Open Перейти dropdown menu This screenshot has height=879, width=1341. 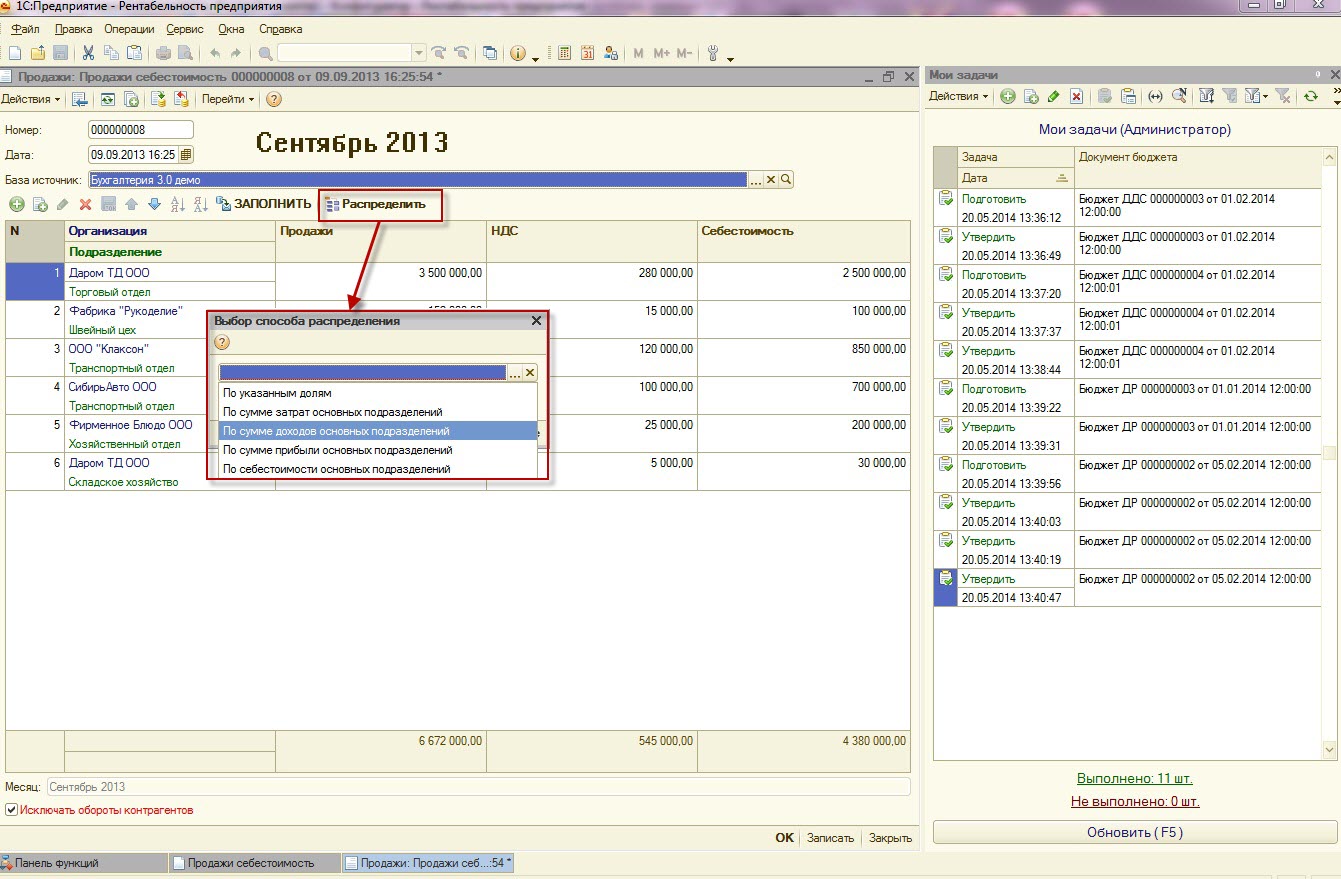228,99
